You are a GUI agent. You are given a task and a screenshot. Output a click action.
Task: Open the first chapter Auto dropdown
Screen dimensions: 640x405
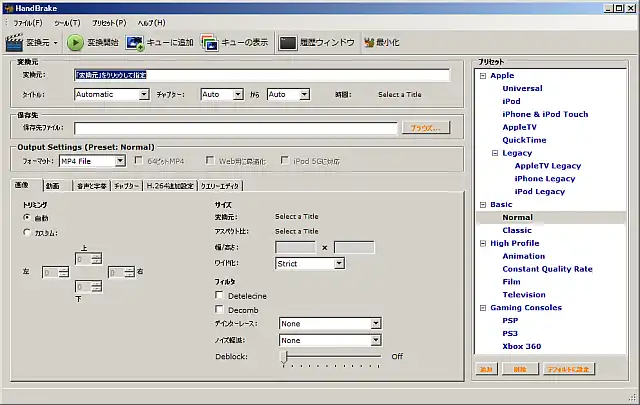(222, 95)
